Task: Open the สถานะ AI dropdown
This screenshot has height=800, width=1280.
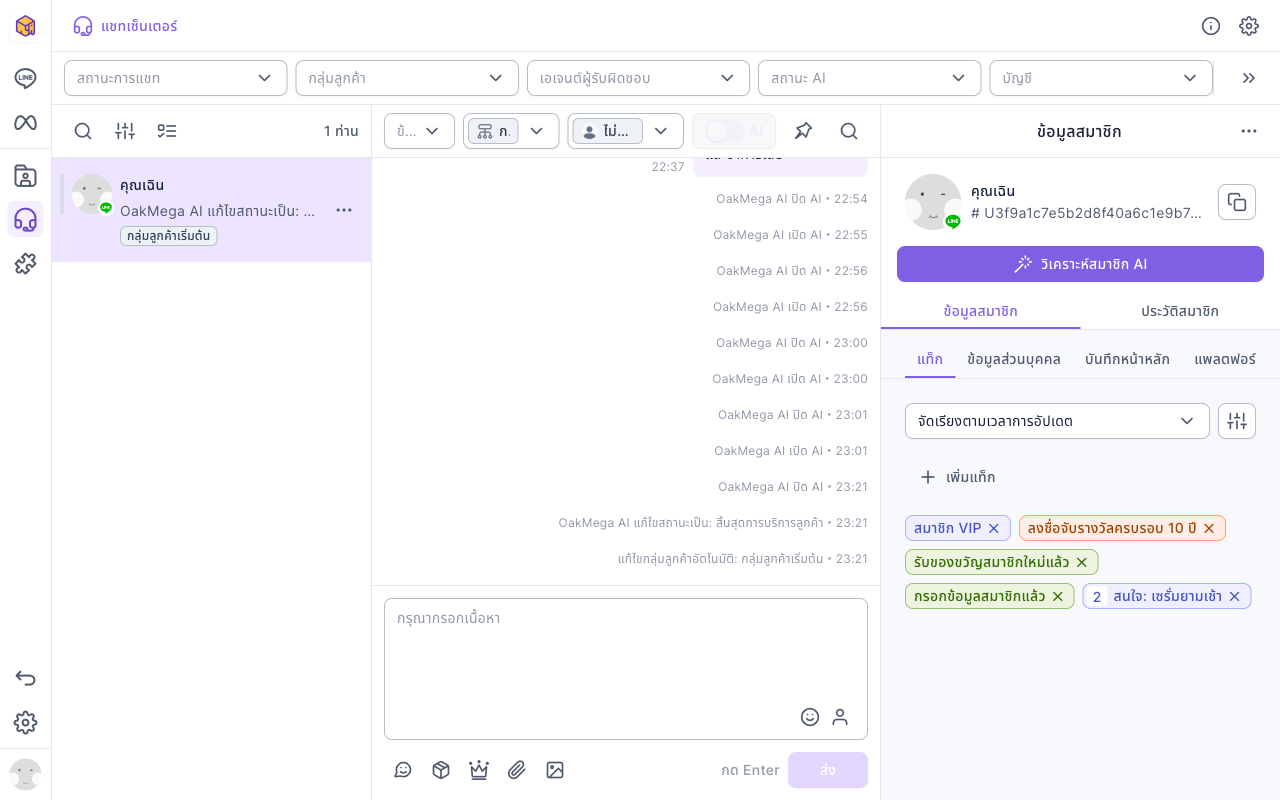Action: [x=869, y=78]
